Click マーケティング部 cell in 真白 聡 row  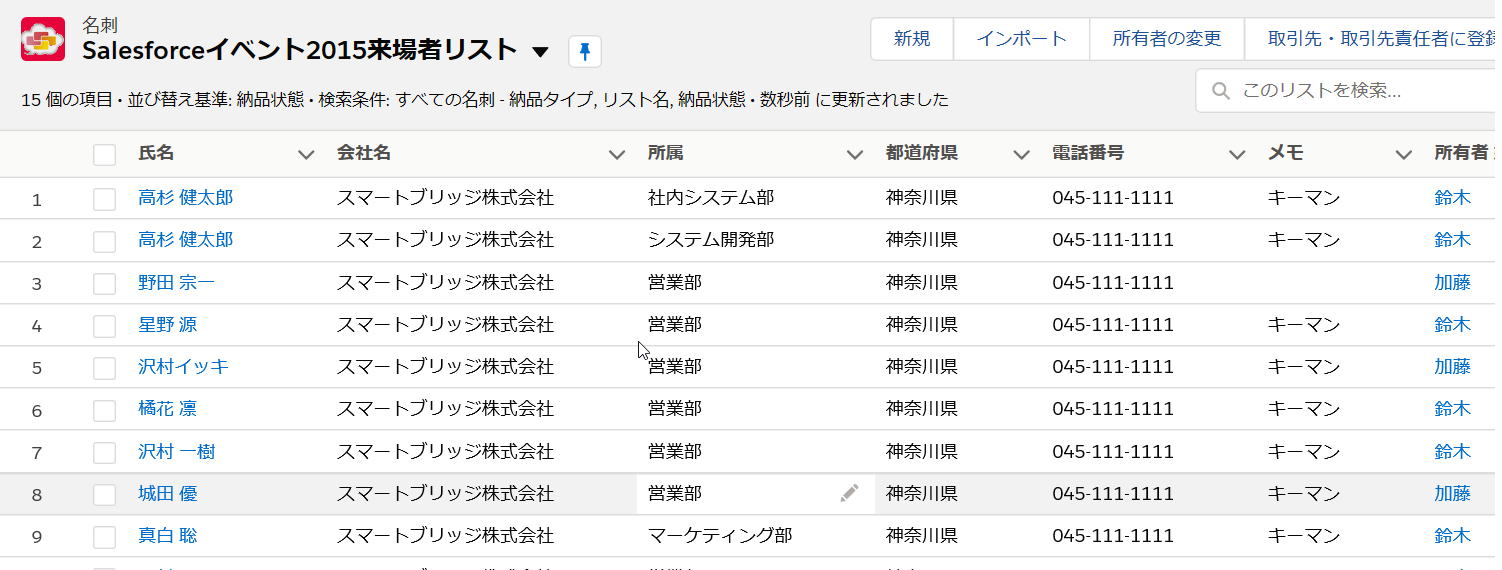(720, 536)
